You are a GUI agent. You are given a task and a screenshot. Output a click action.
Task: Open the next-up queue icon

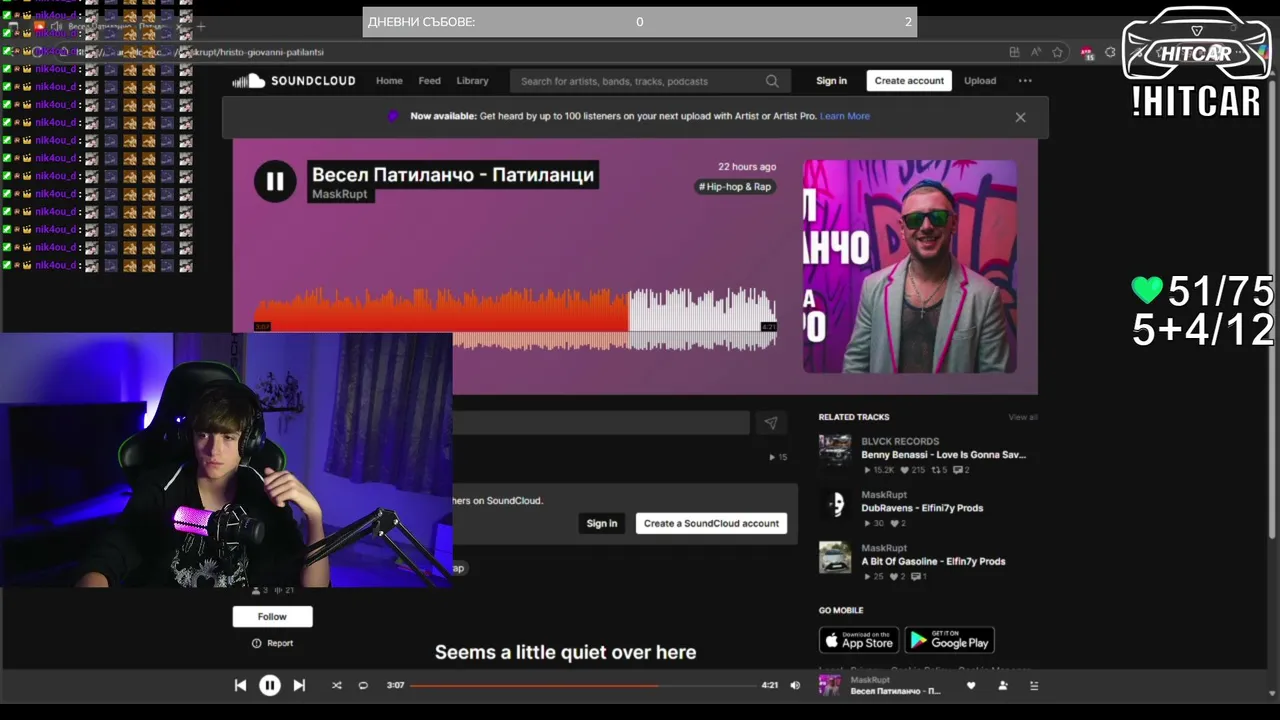click(x=1034, y=685)
